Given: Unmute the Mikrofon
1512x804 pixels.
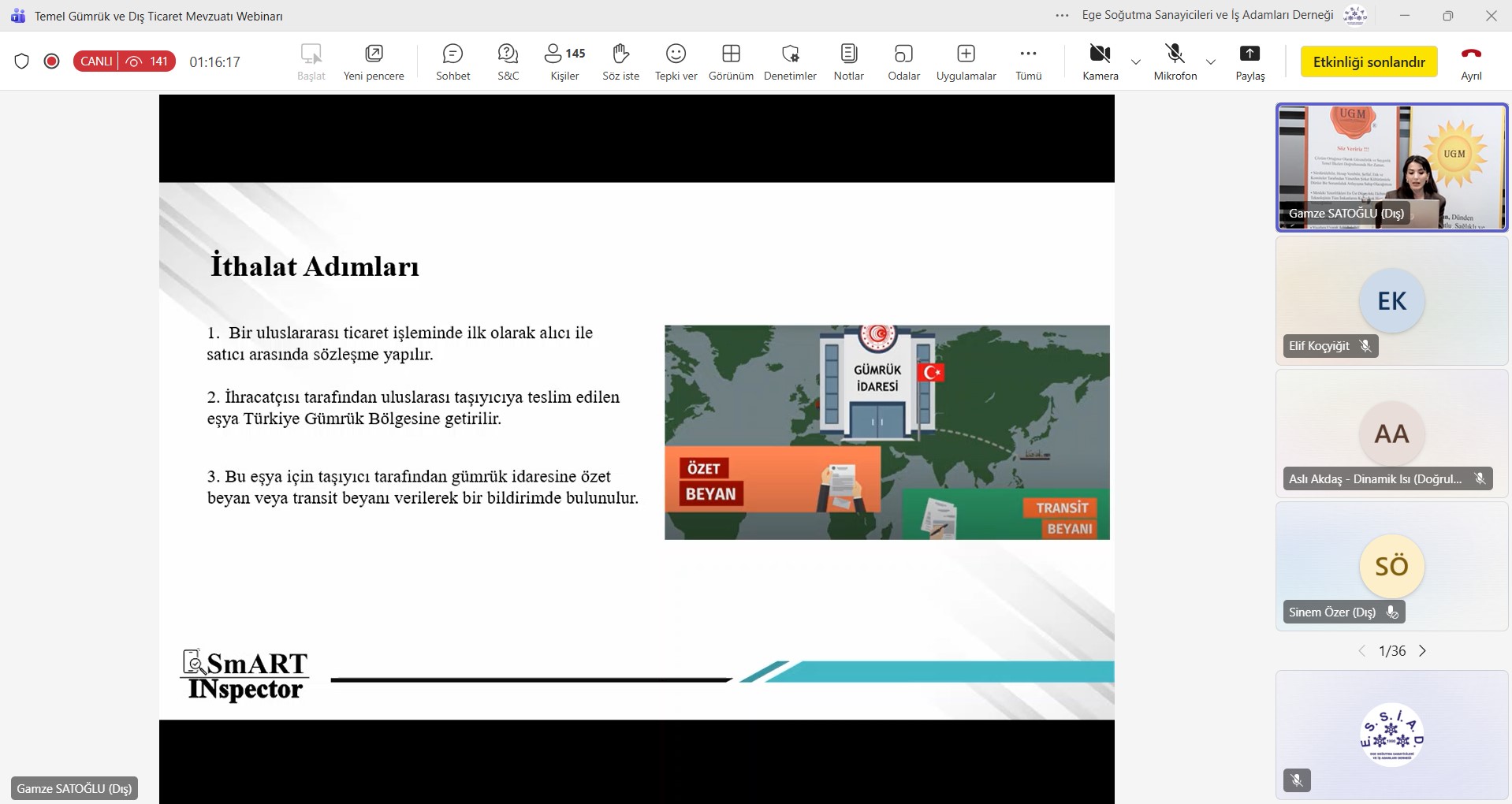Looking at the screenshot, I should coord(1175,61).
